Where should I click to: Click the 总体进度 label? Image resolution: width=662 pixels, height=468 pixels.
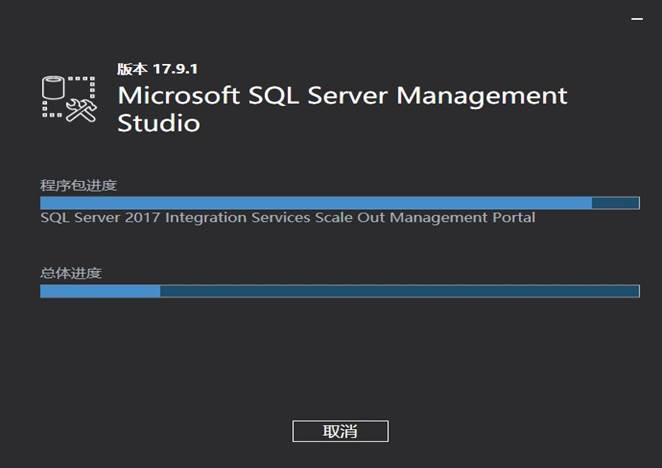71,273
